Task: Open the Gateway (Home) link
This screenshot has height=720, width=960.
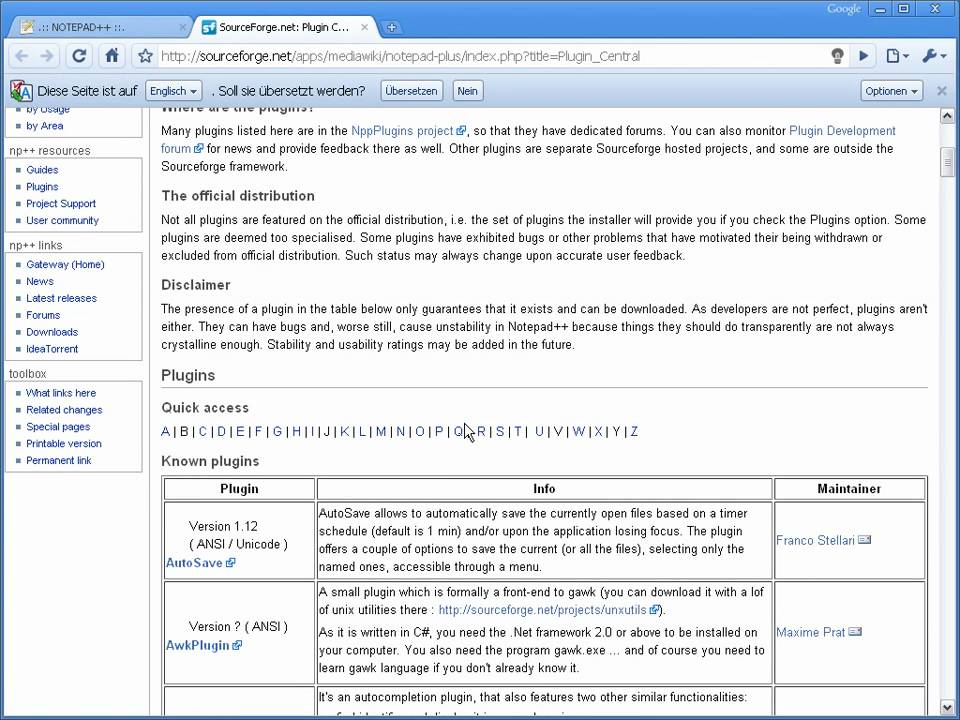Action: click(x=65, y=264)
